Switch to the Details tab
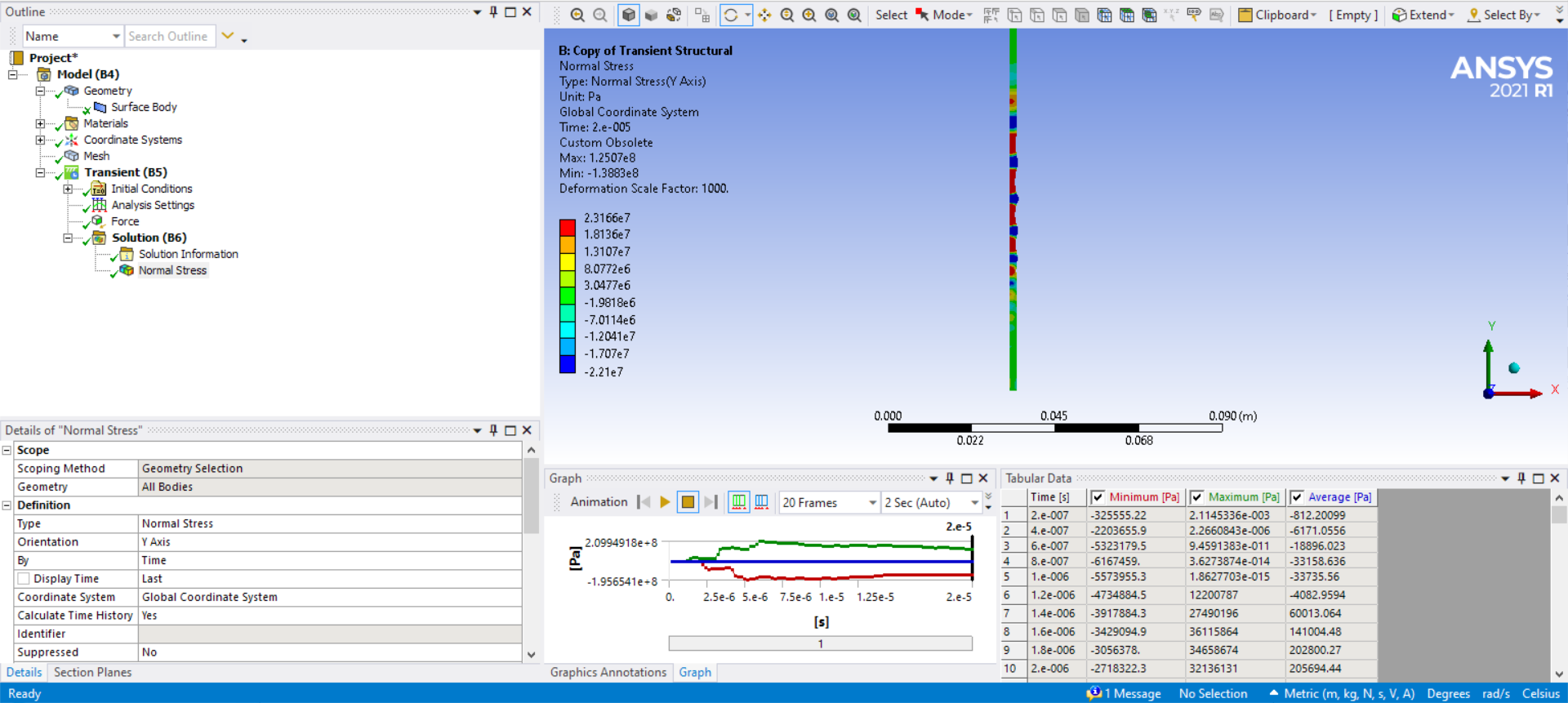Screen dimensions: 1568x703 [24, 672]
